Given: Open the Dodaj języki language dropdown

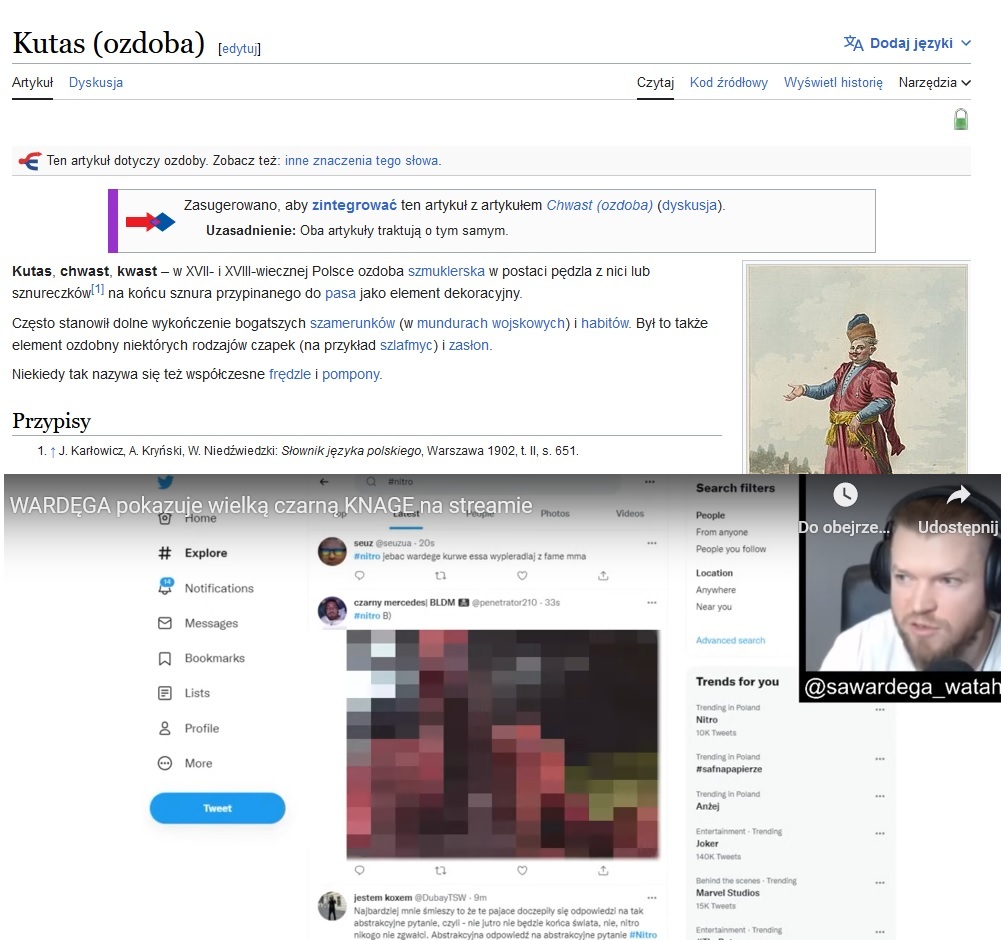Looking at the screenshot, I should [907, 43].
